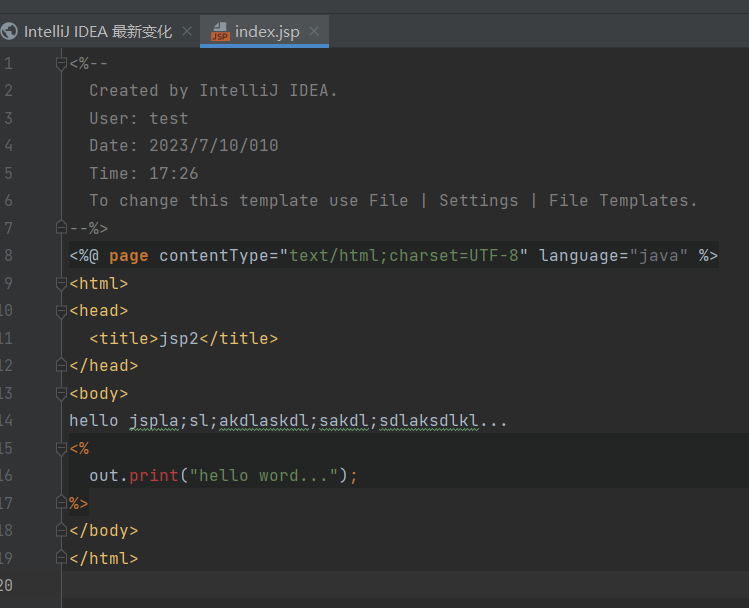Image resolution: width=749 pixels, height=608 pixels.
Task: Click the contentType attribute in the page directive
Action: [214, 256]
